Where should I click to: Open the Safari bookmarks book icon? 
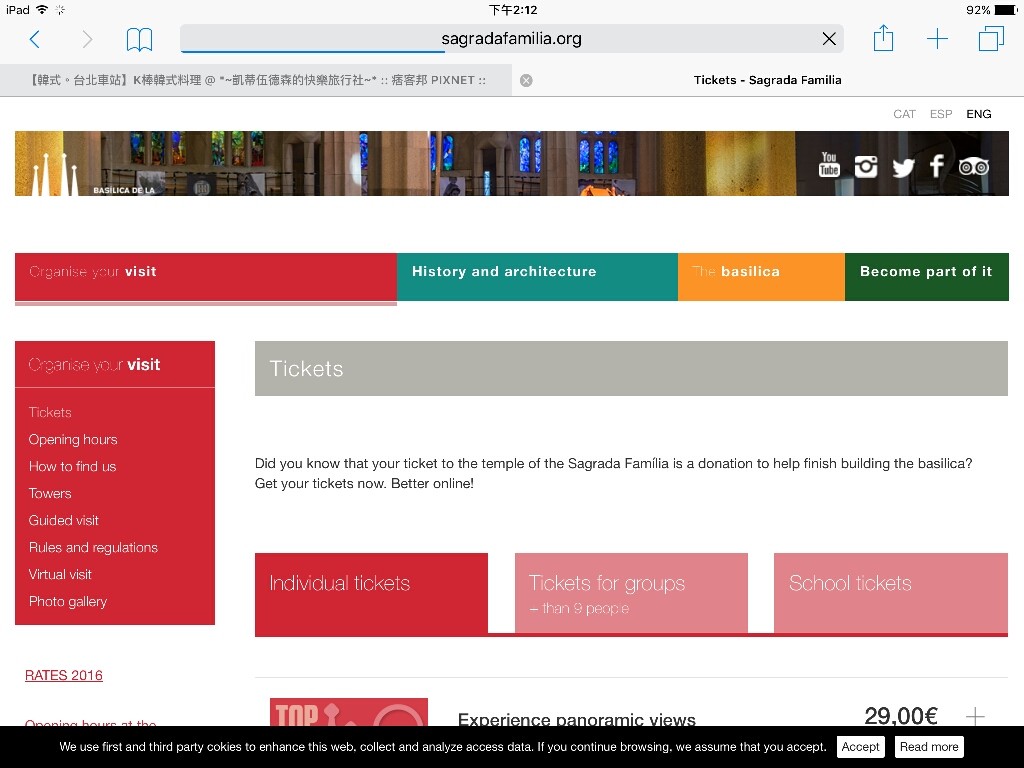coord(139,39)
